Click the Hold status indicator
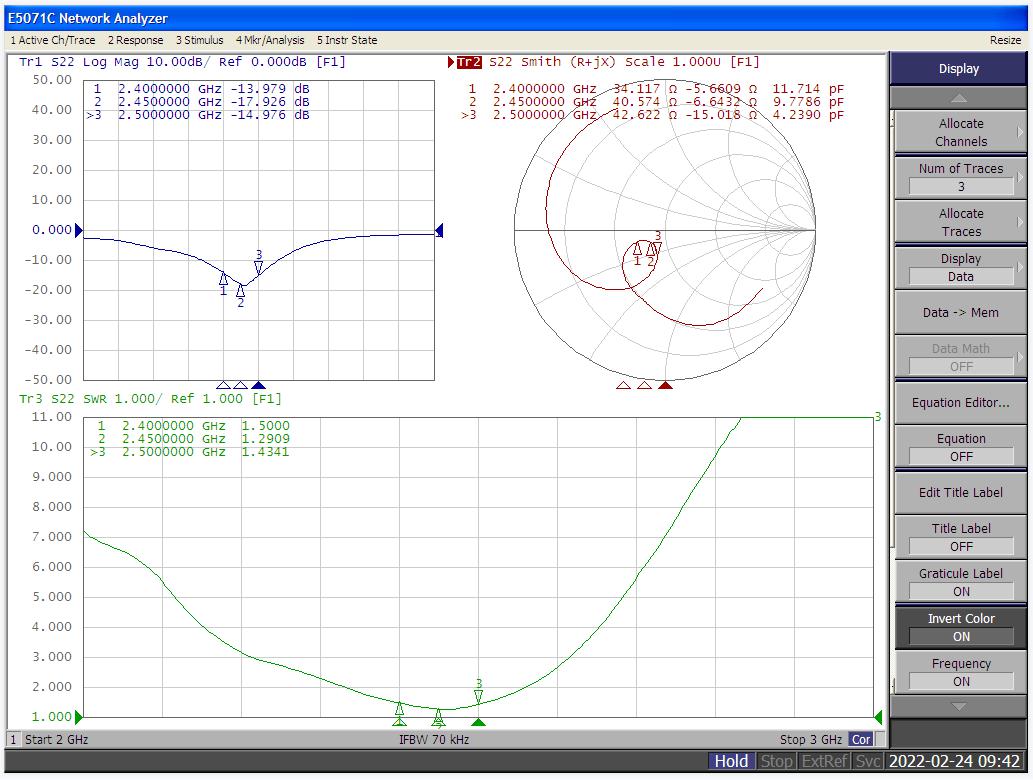 point(730,761)
